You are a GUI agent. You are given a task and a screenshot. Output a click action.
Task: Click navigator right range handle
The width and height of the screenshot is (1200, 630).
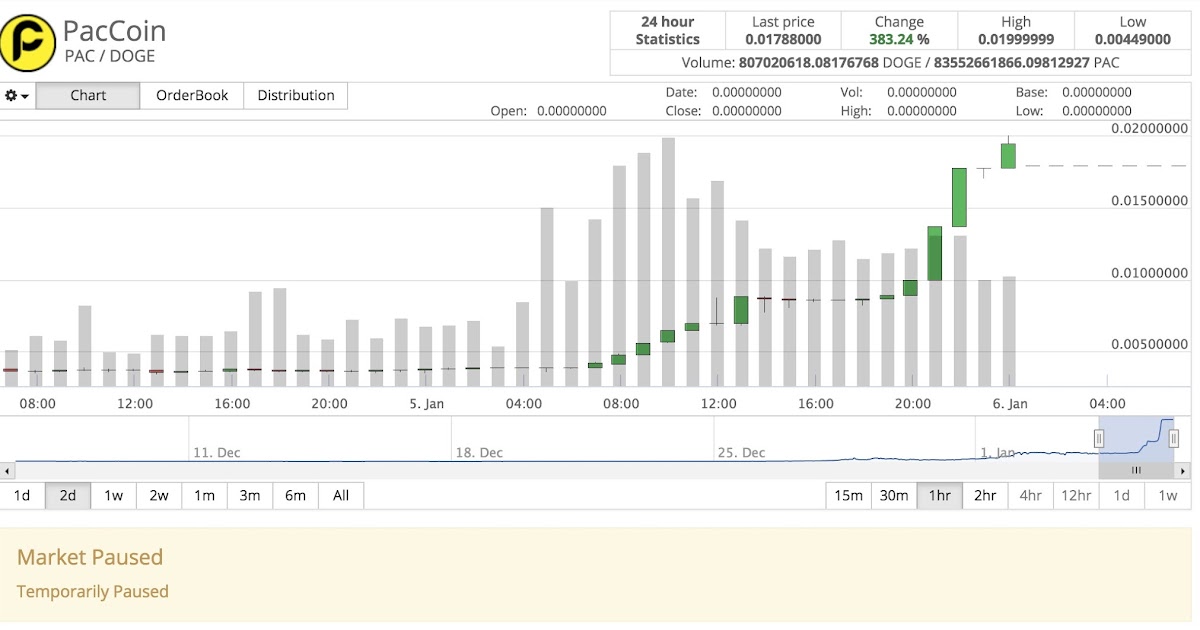[1174, 438]
